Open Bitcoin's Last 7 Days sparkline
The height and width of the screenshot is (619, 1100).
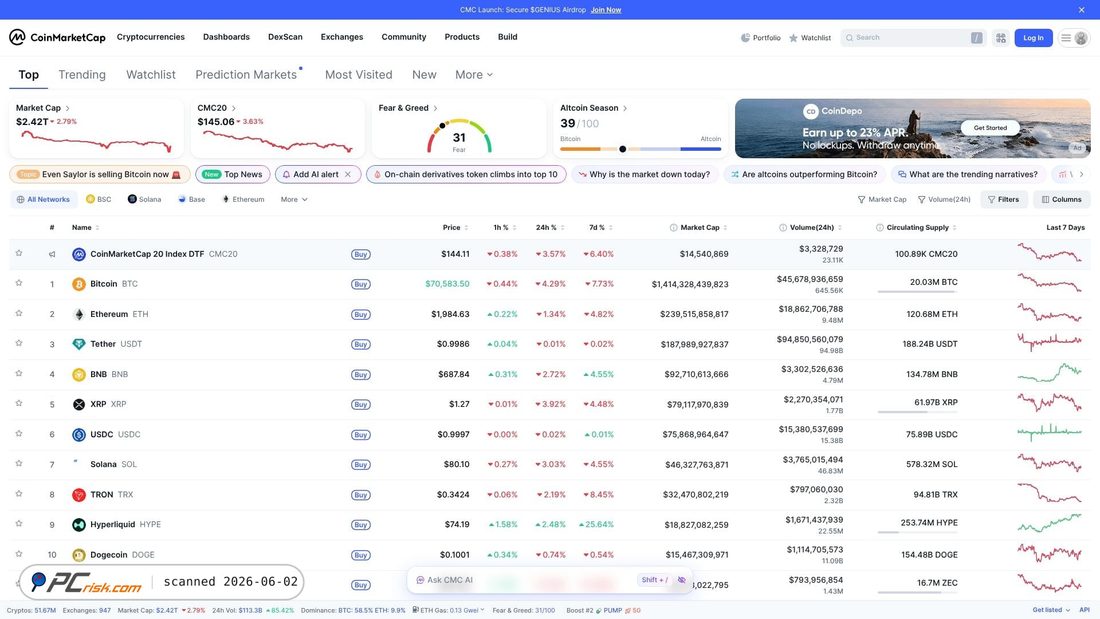1049,284
